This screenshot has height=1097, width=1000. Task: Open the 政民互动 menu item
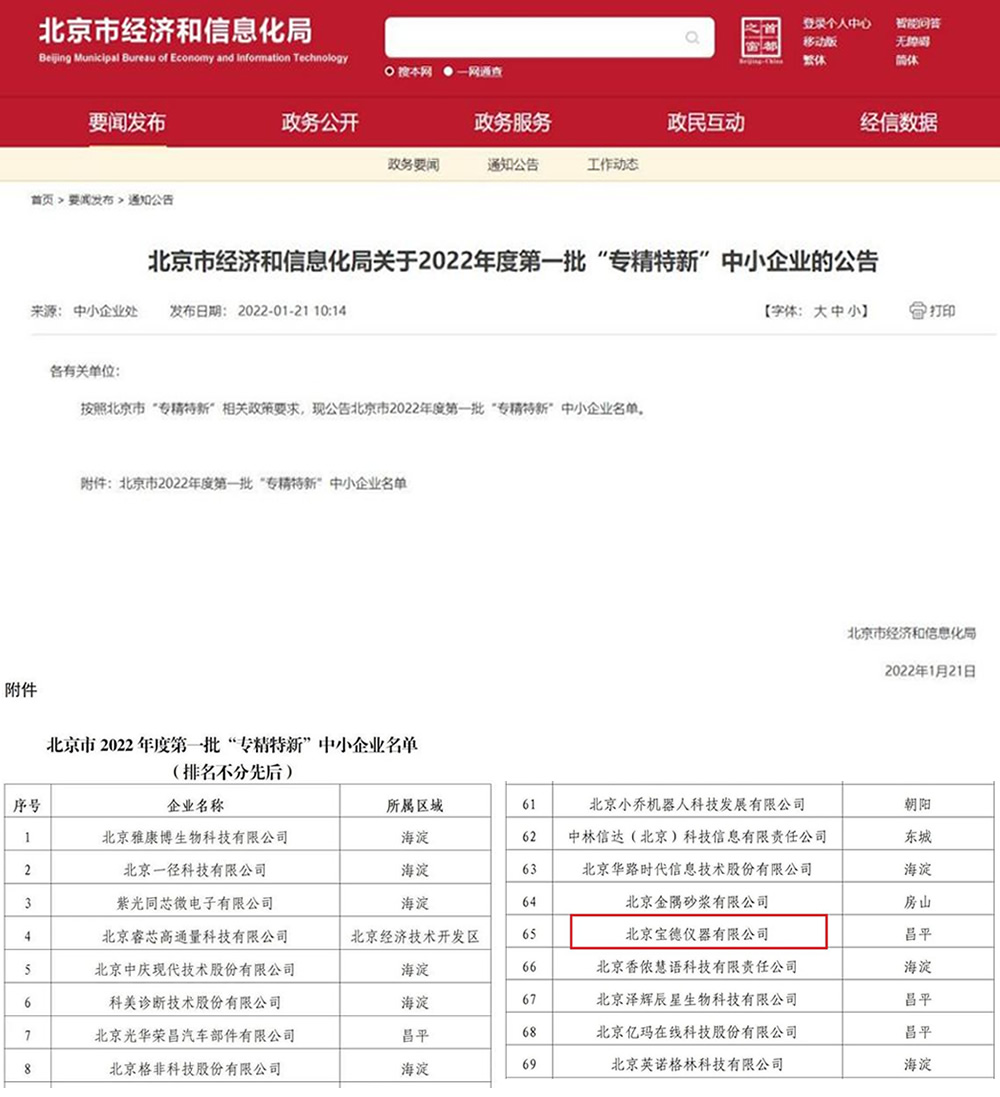pos(705,122)
